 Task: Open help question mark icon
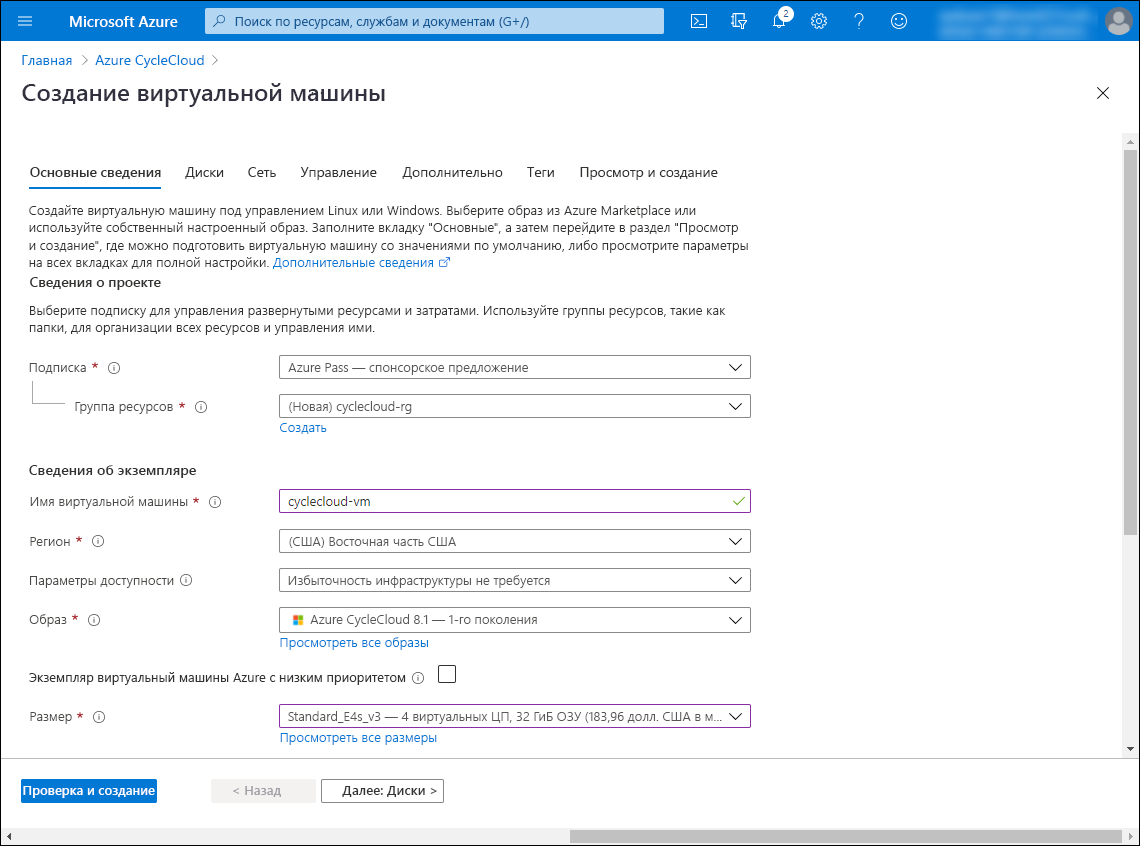pos(859,21)
